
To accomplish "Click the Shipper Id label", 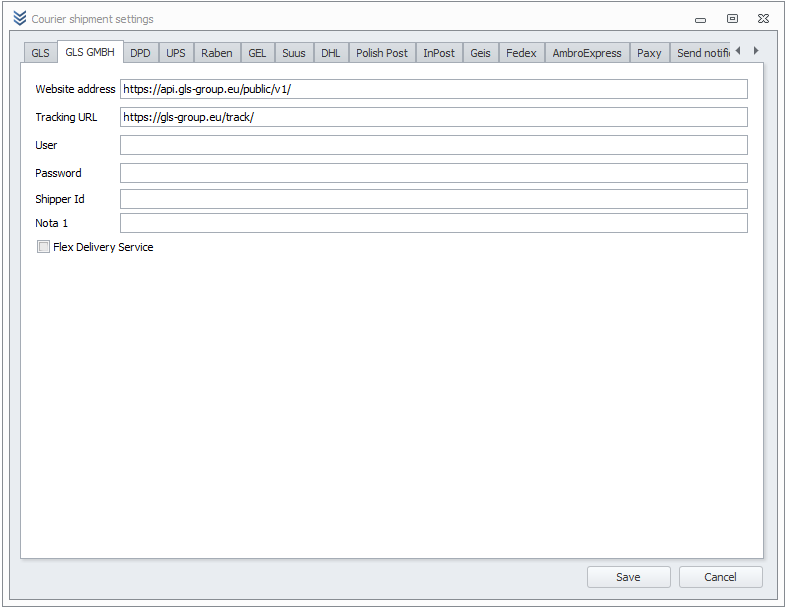I will click(x=60, y=199).
